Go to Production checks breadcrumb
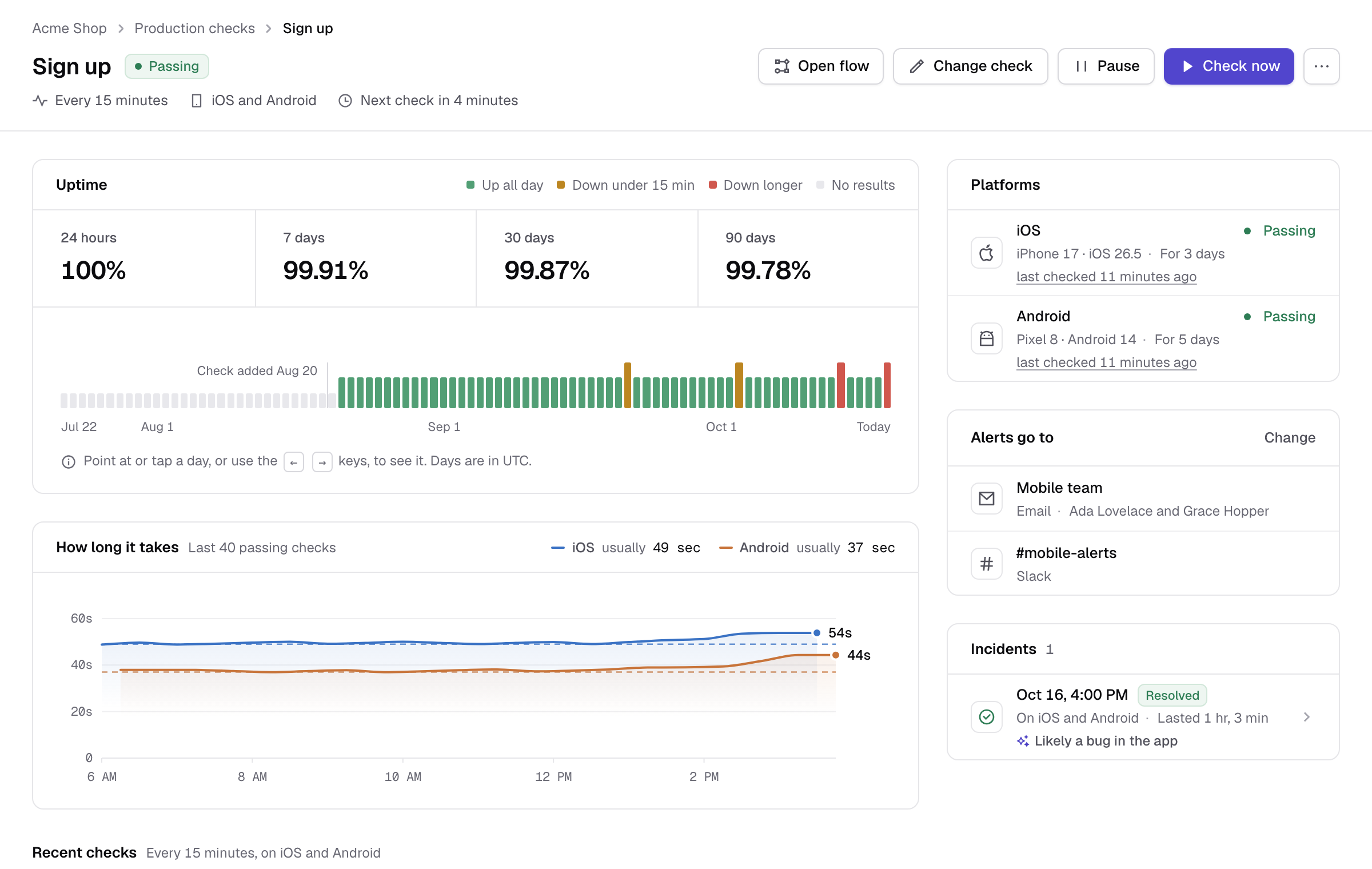The height and width of the screenshot is (869, 1372). [x=194, y=28]
